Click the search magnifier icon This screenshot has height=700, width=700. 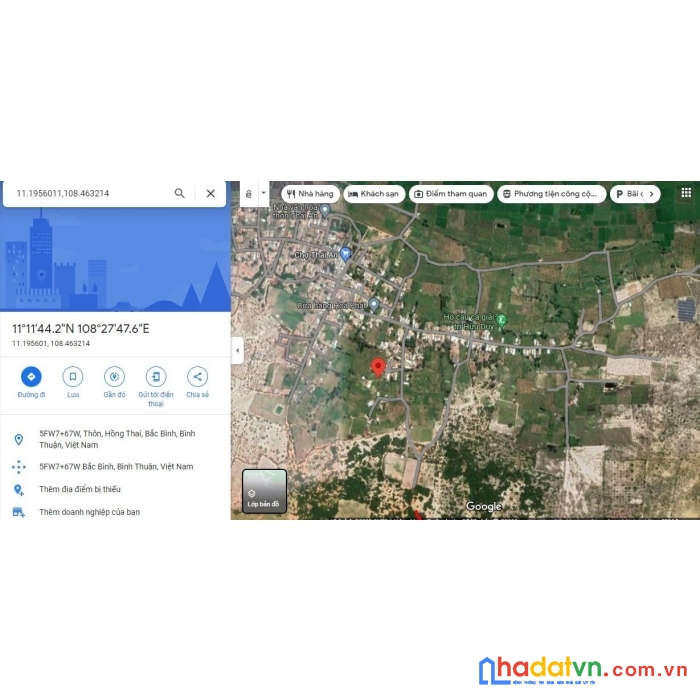click(x=179, y=193)
